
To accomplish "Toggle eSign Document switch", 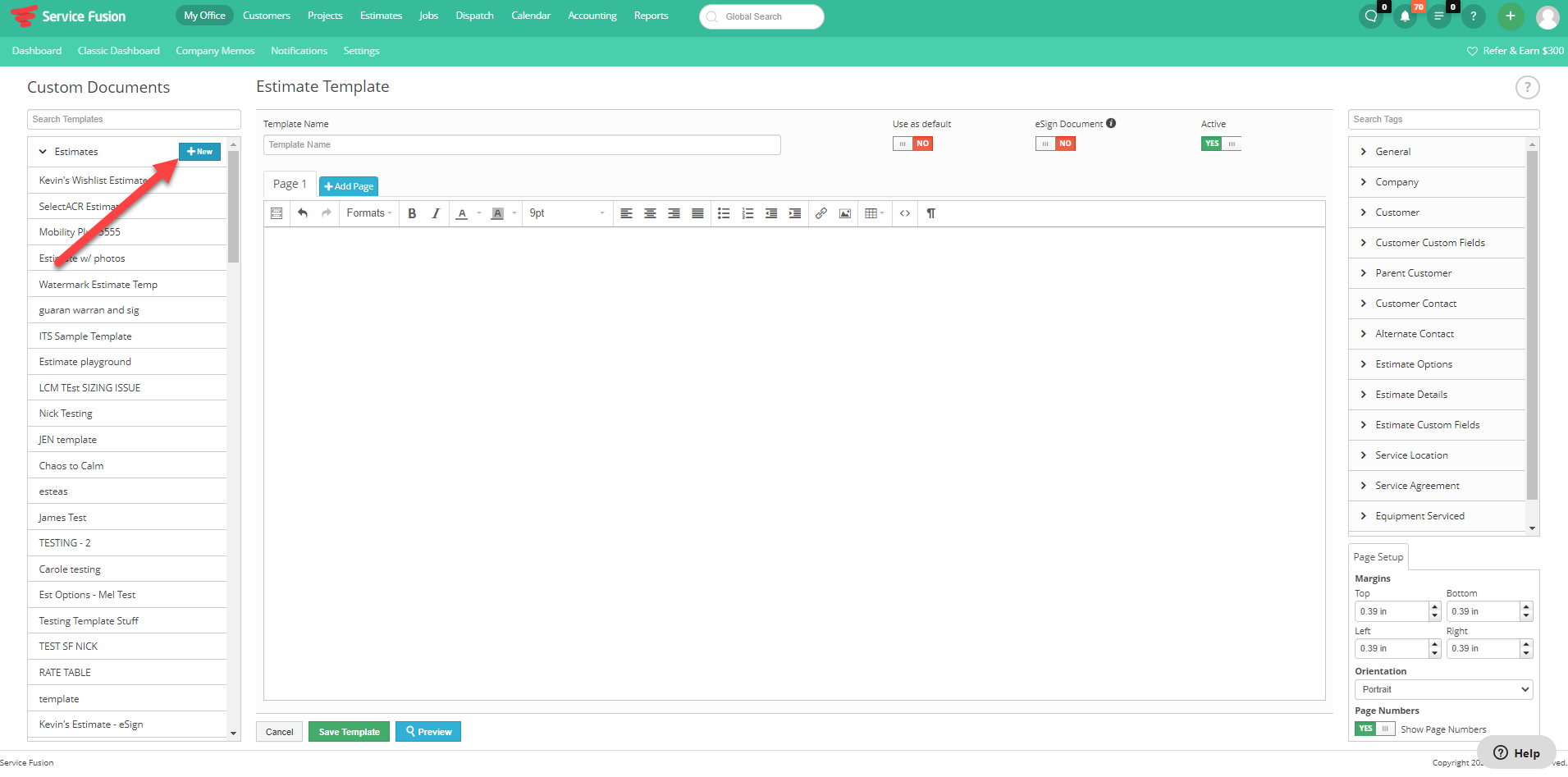I will (1055, 144).
